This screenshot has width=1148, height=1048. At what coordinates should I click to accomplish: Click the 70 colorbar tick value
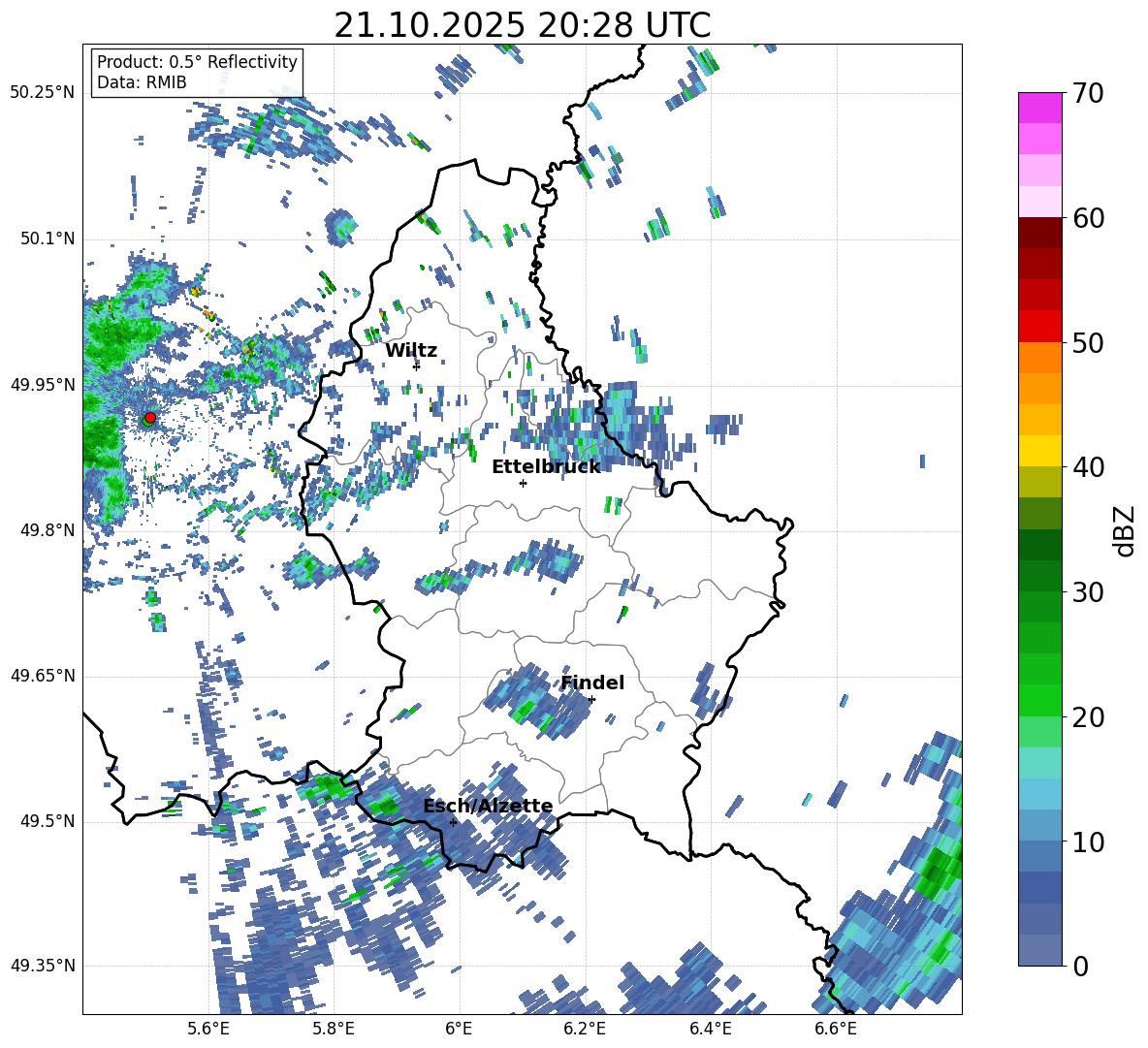(x=1088, y=93)
